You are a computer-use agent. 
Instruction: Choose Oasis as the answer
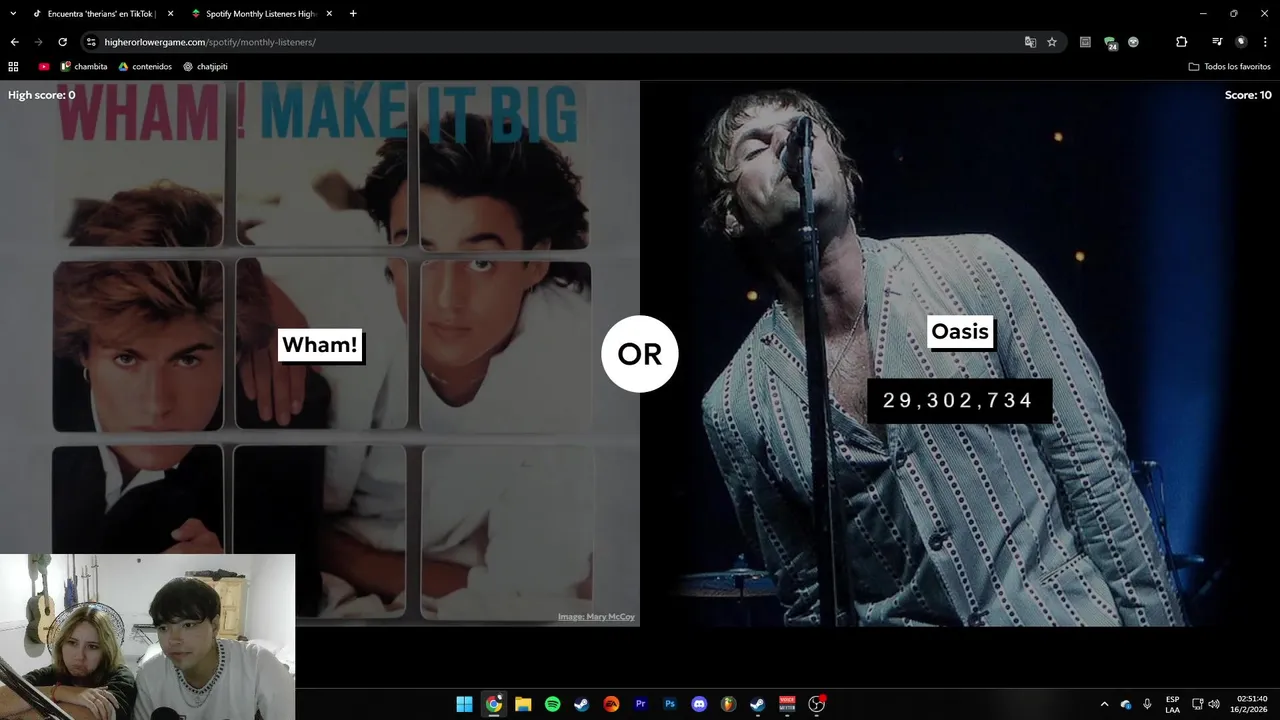(x=960, y=331)
